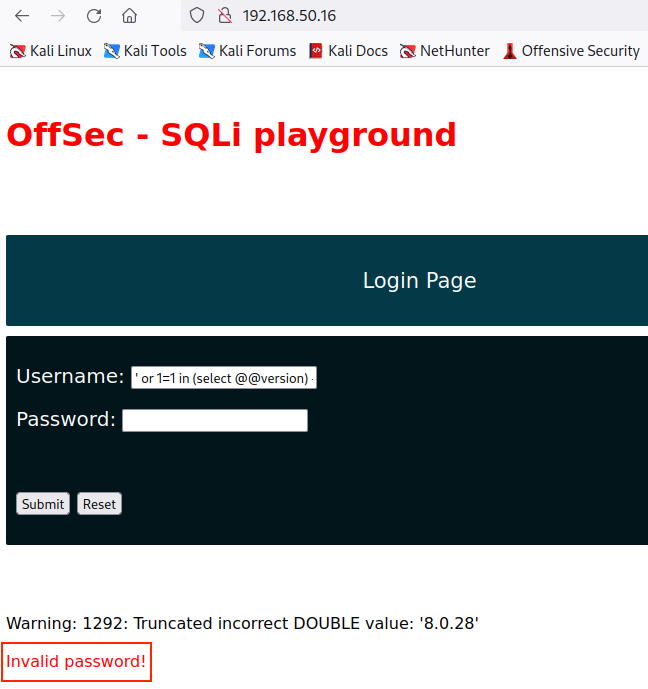Screen dimensions: 648x689
Task: Reload the page with refresh icon
Action: 94,16
